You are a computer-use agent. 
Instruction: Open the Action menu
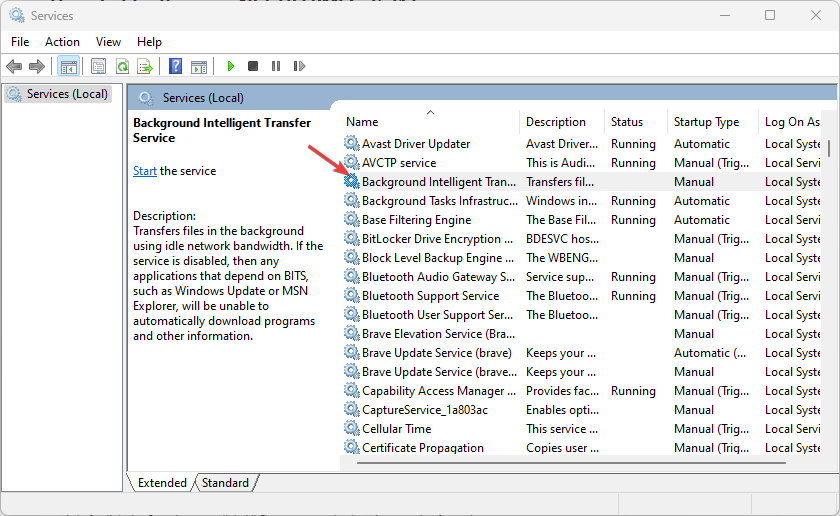click(62, 41)
